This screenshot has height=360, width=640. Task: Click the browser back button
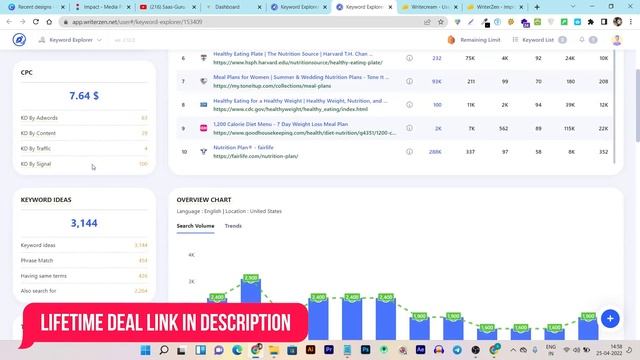pyautogui.click(x=9, y=22)
